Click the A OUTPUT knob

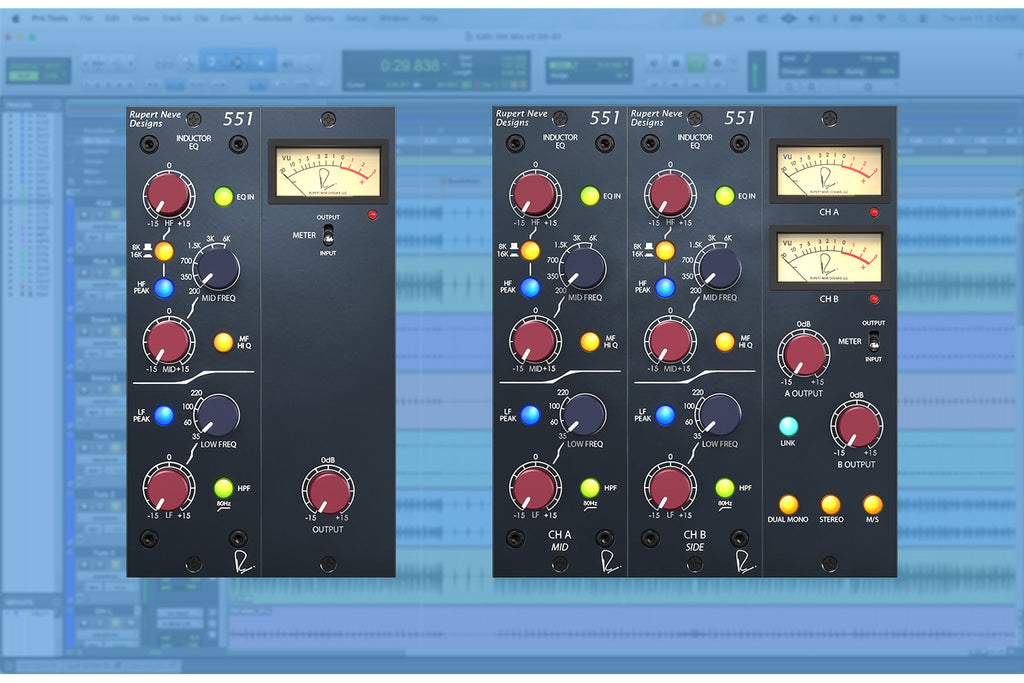[804, 355]
